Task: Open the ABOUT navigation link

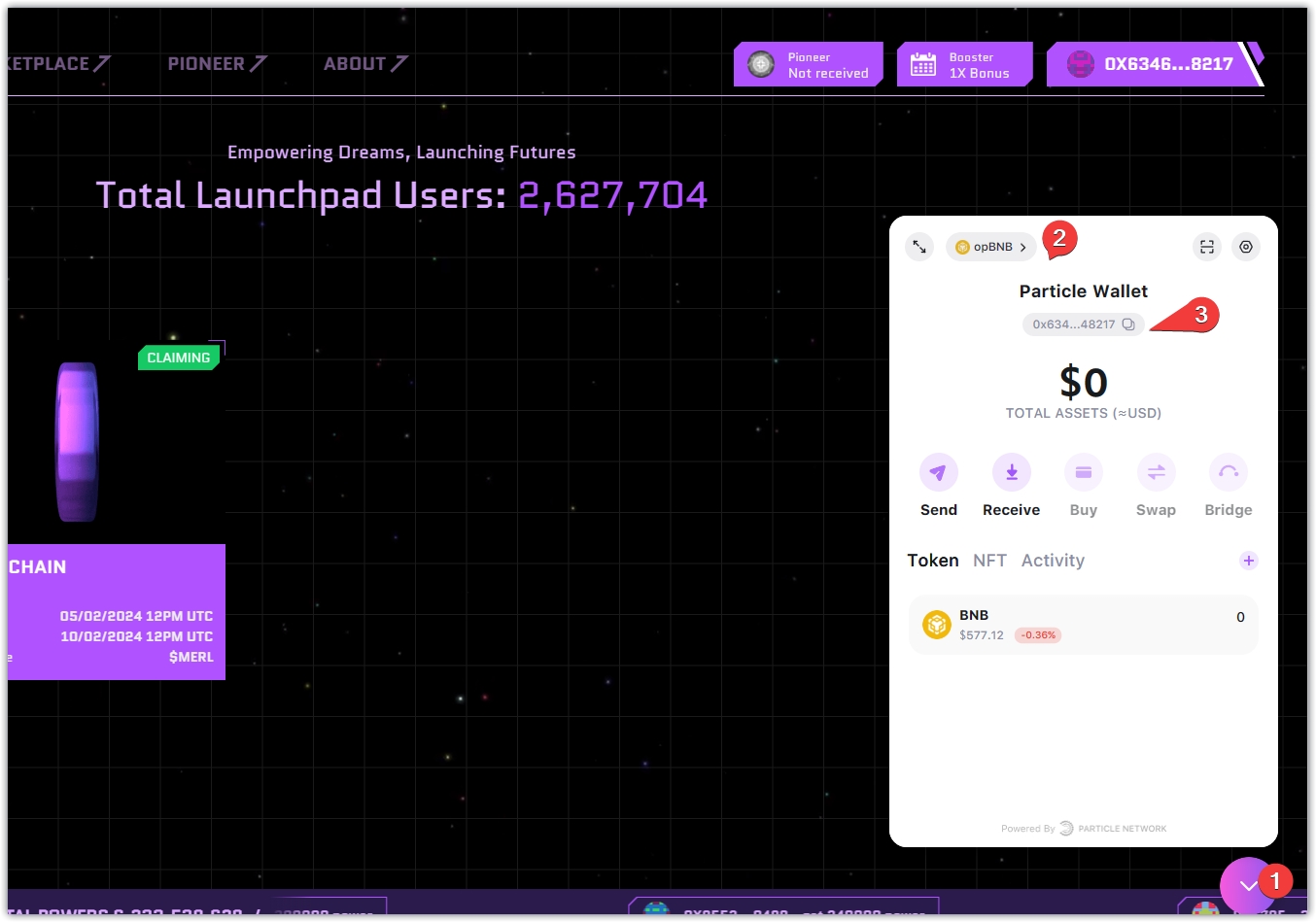Action: pyautogui.click(x=364, y=64)
